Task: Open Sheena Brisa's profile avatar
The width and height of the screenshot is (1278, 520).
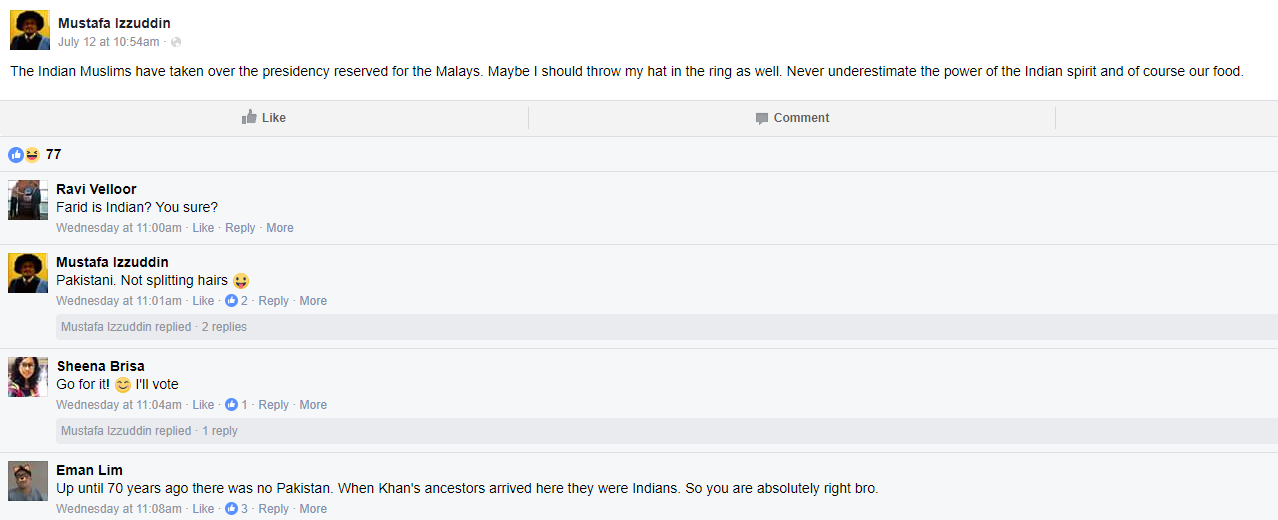Action: coord(28,377)
